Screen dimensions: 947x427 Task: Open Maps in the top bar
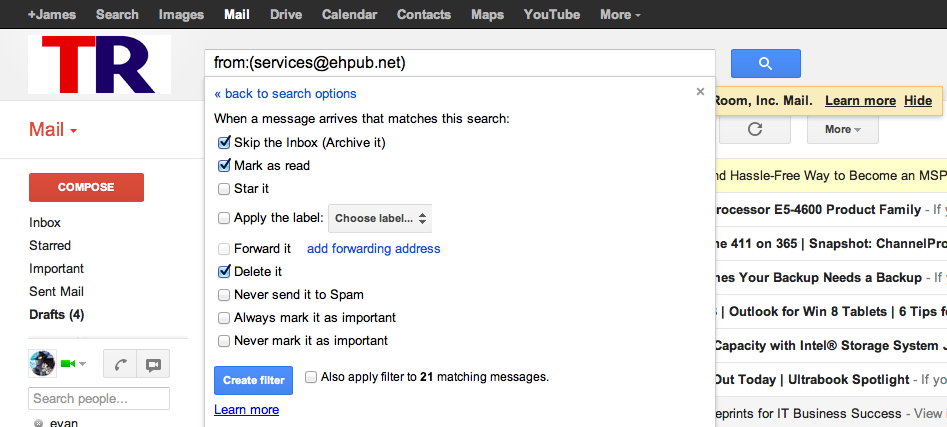(x=487, y=14)
